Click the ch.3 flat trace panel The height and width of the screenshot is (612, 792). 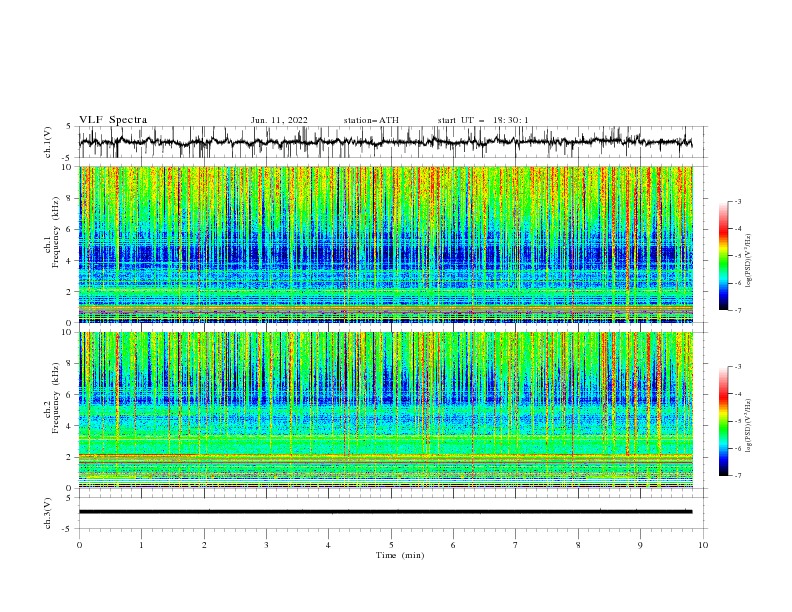393,513
